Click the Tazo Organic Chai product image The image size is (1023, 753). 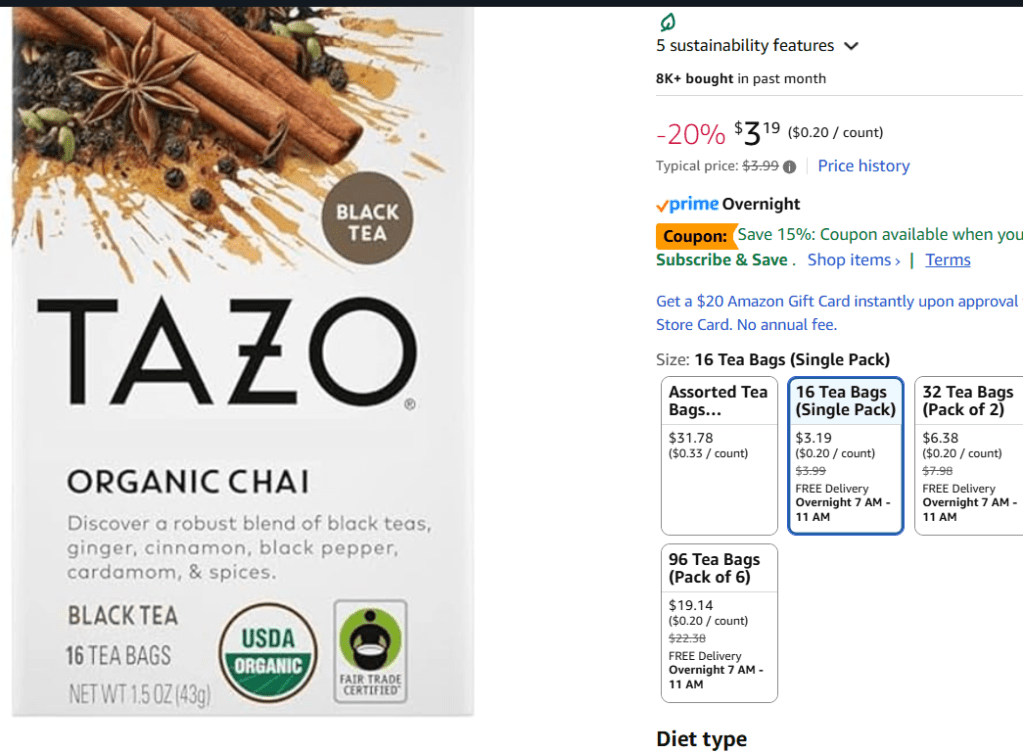click(x=243, y=361)
